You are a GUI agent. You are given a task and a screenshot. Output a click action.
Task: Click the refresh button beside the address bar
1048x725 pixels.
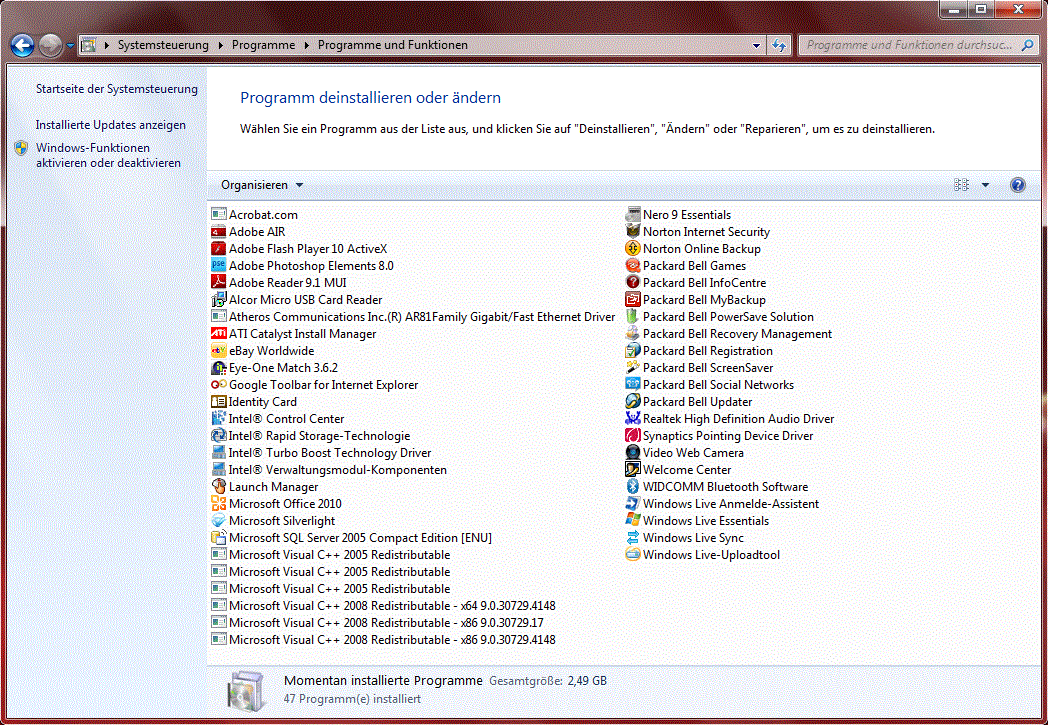779,45
